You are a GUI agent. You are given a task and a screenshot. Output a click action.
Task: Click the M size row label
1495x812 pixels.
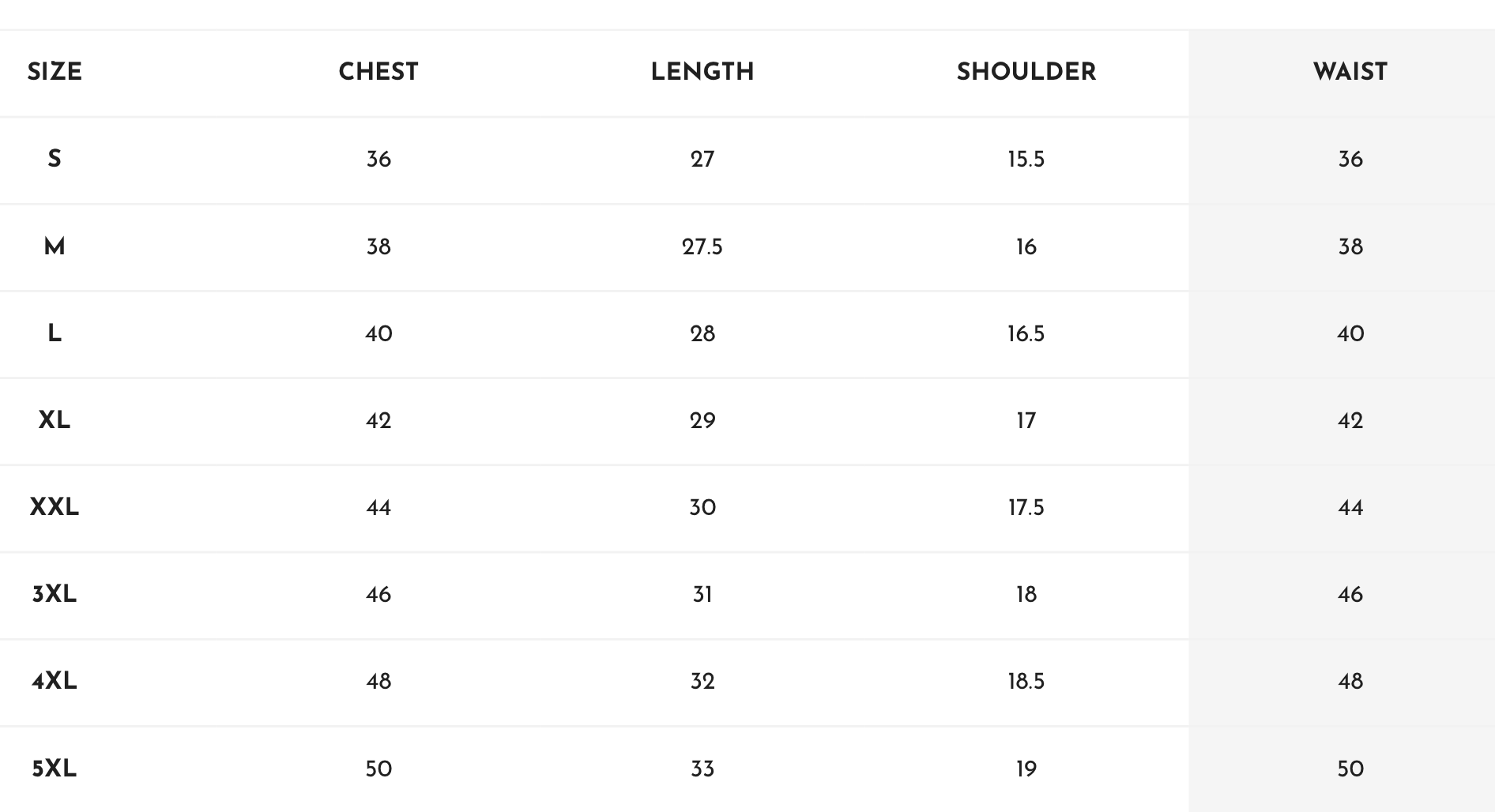tap(55, 246)
